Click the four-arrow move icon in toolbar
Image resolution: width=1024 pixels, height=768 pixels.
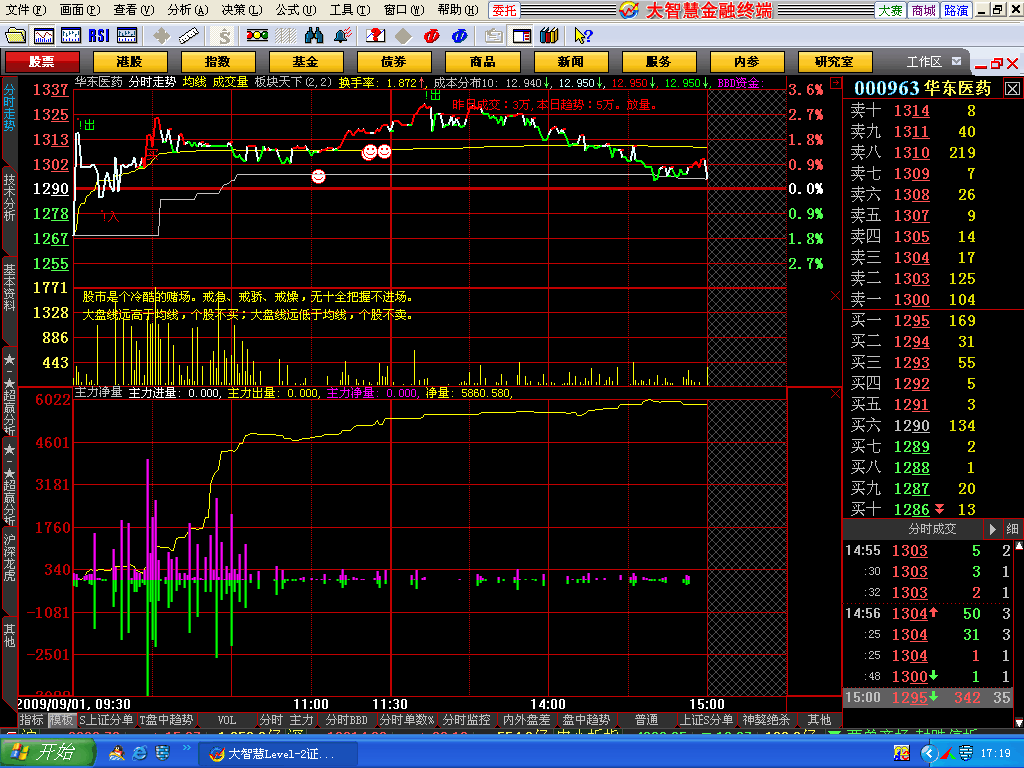[x=161, y=35]
